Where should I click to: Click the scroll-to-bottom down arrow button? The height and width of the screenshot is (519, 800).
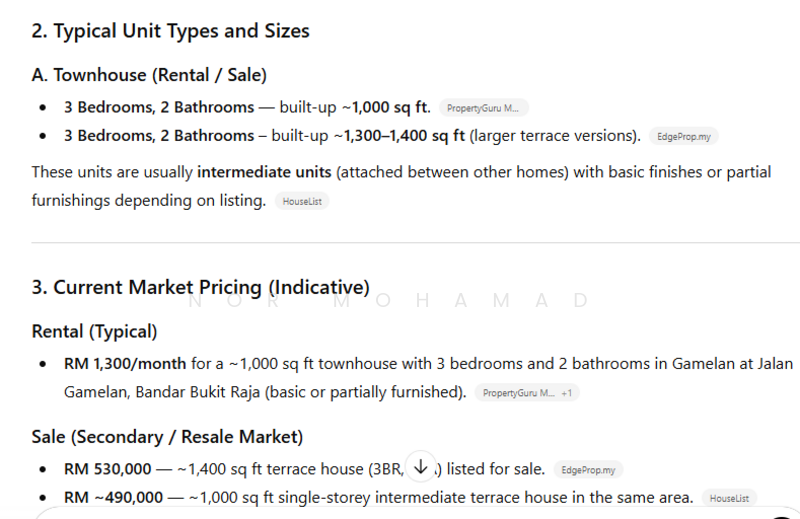[x=421, y=466]
